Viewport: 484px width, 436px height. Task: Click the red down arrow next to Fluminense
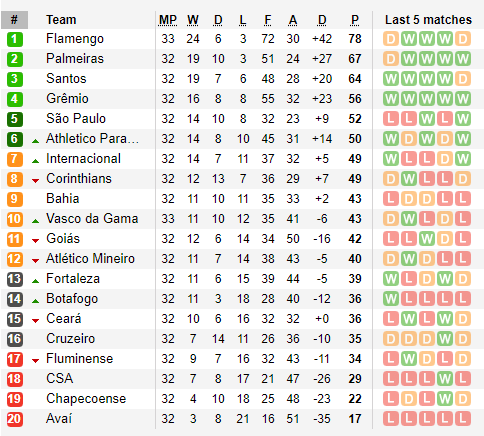click(x=35, y=361)
